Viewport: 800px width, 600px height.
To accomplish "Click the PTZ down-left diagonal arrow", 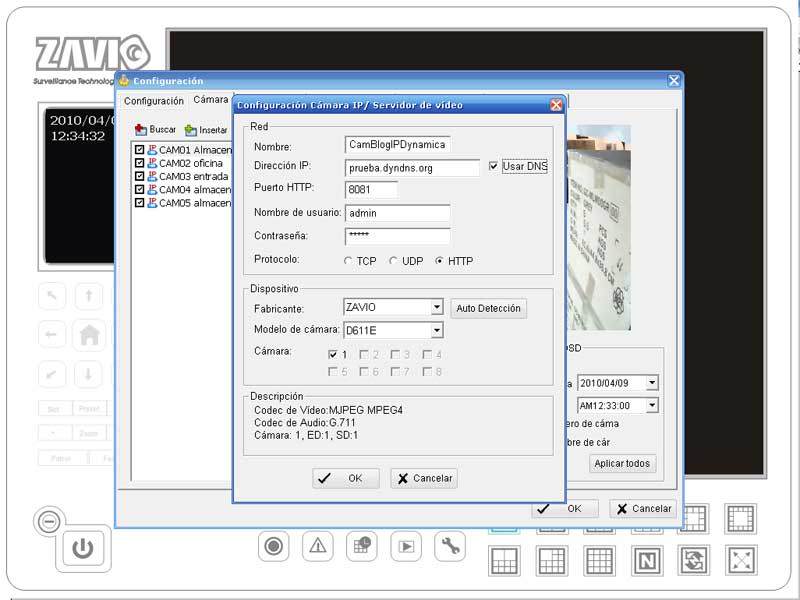I will pyautogui.click(x=52, y=374).
